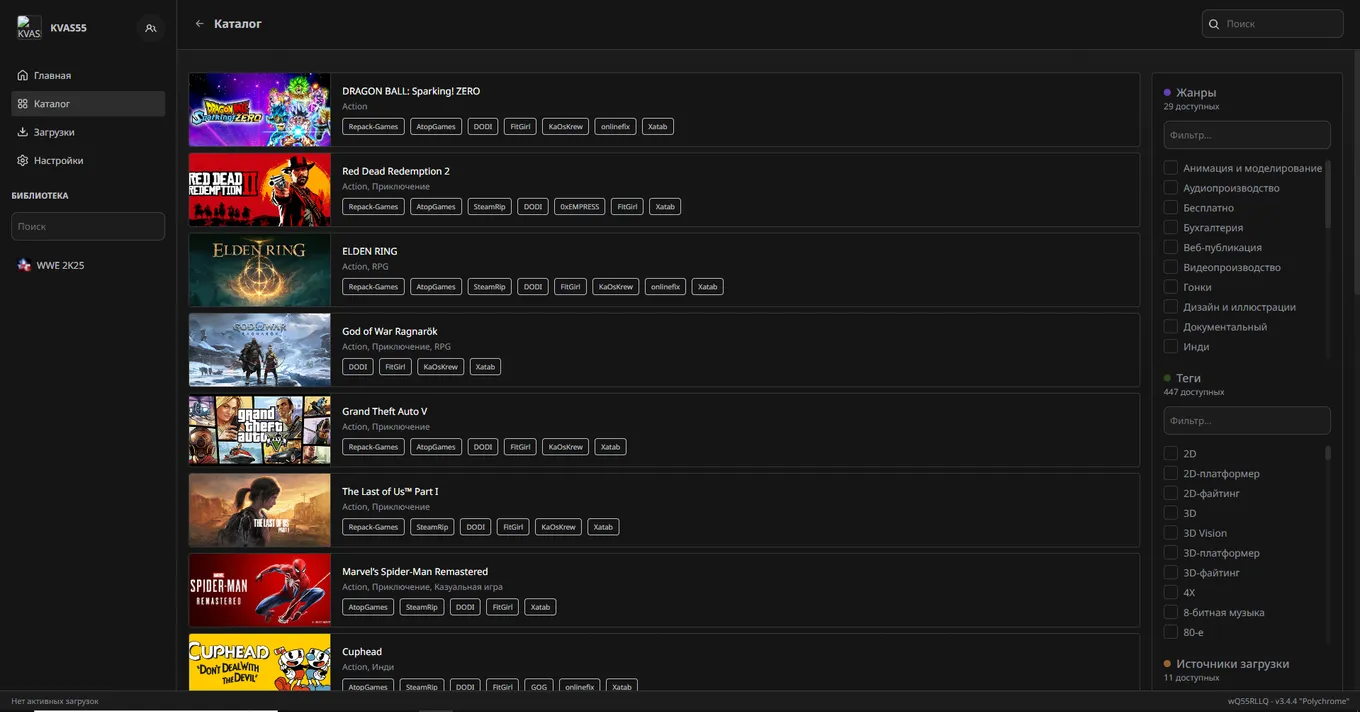Click KaOsKrew tag on DRAGON BALL row
The width and height of the screenshot is (1360, 712).
pyautogui.click(x=566, y=127)
